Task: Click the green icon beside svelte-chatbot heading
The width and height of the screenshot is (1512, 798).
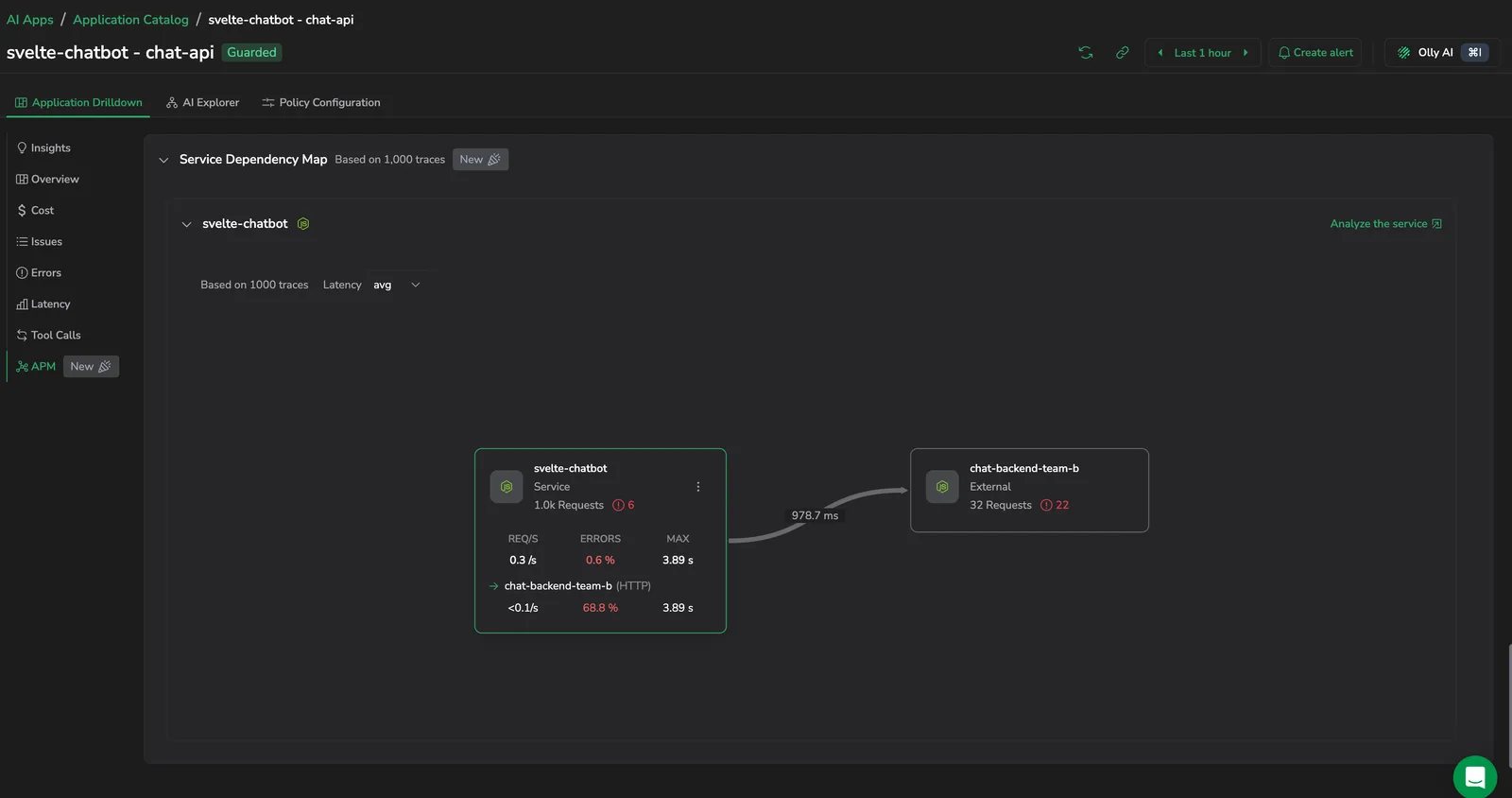Action: (303, 224)
